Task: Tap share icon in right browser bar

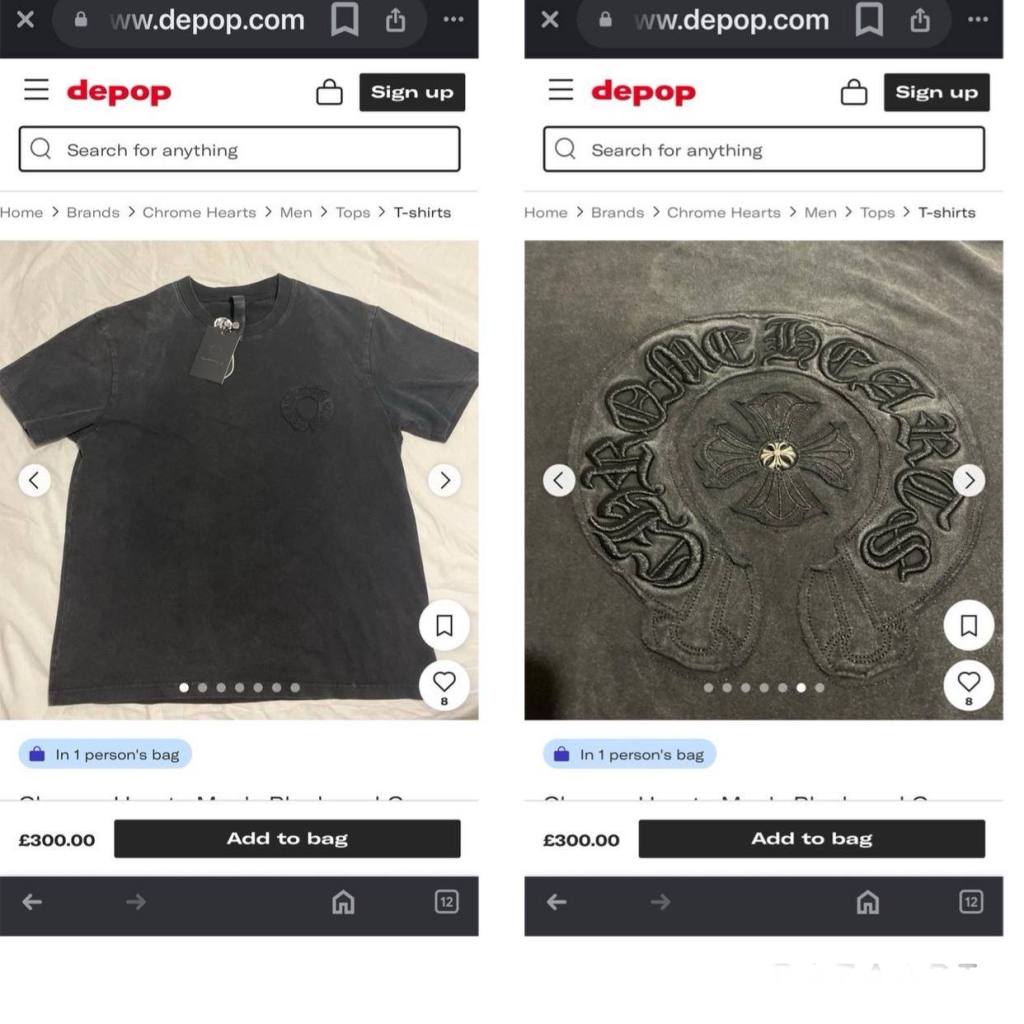Action: [x=920, y=20]
